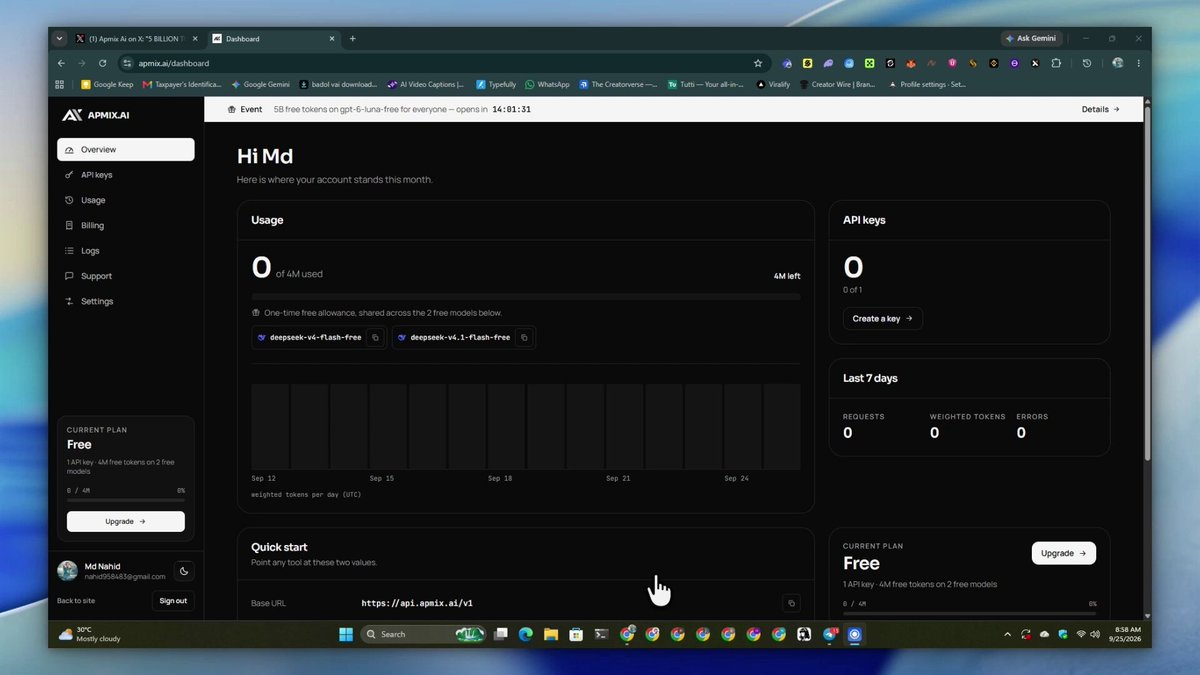
Task: Open event Details in the banner
Action: click(x=1100, y=109)
